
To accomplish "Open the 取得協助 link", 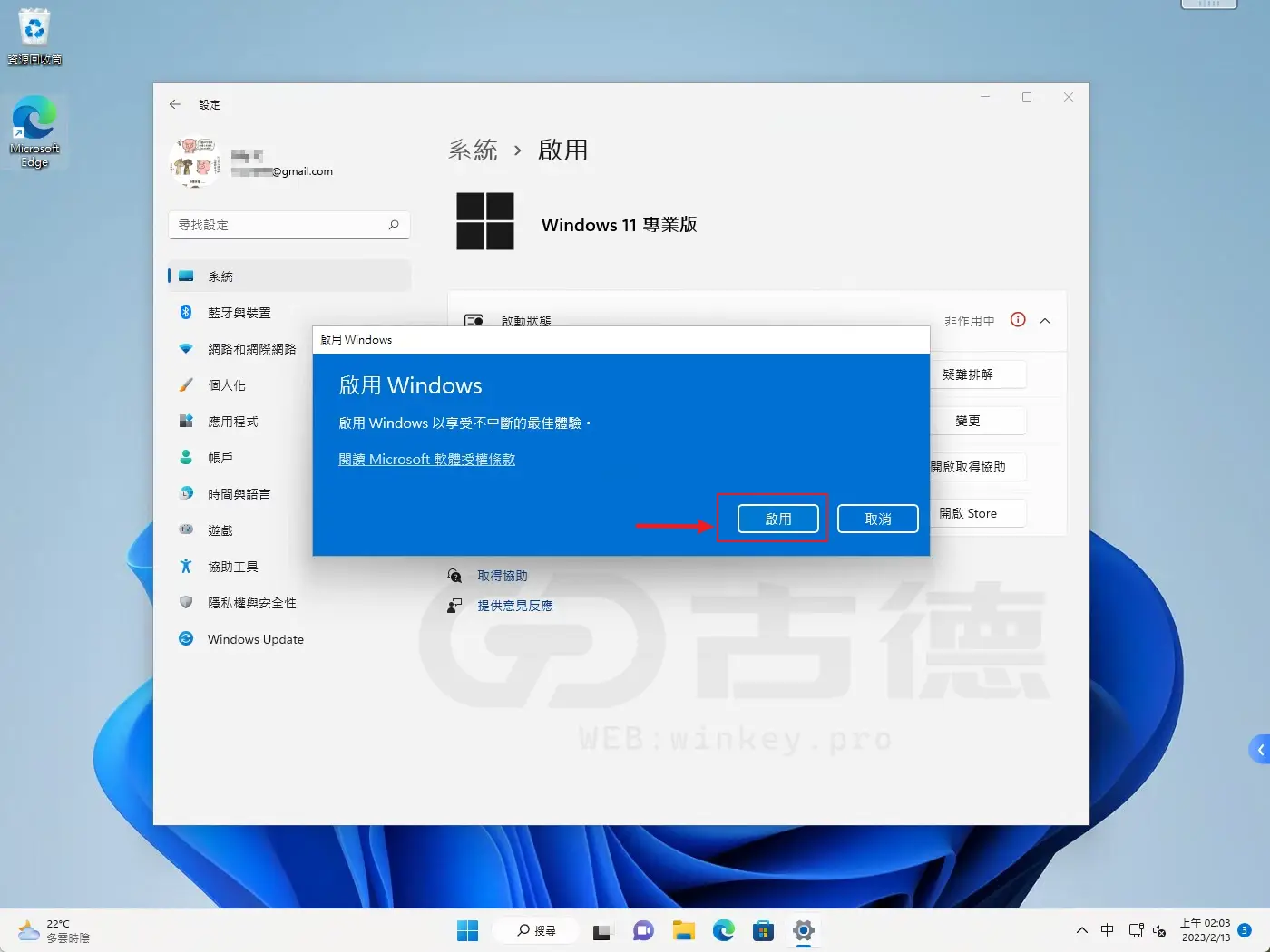I will pyautogui.click(x=503, y=576).
